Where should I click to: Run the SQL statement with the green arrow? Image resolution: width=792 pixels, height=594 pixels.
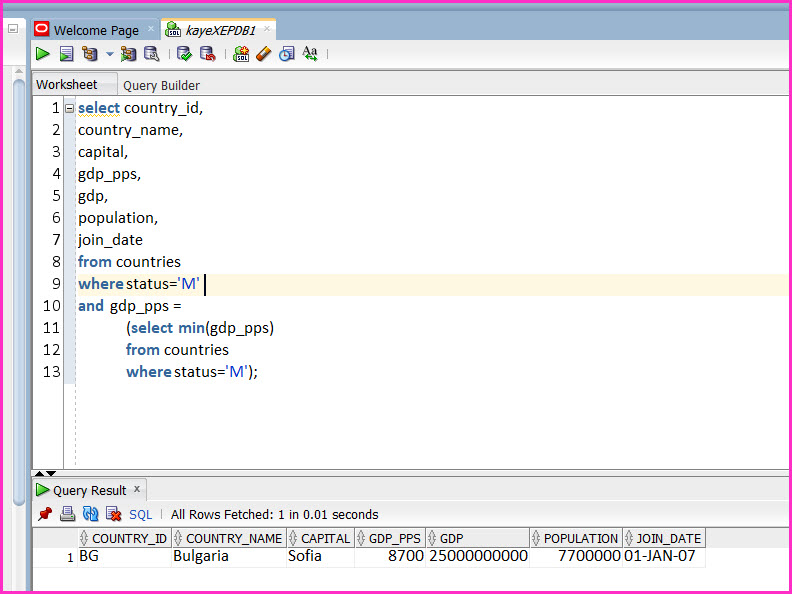point(43,54)
